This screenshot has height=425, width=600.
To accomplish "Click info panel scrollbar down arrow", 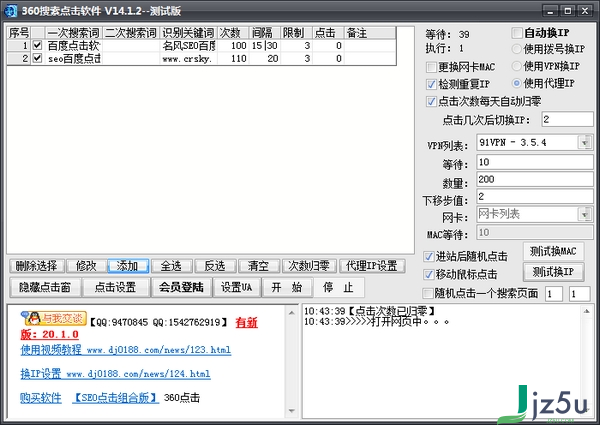I will click(292, 411).
